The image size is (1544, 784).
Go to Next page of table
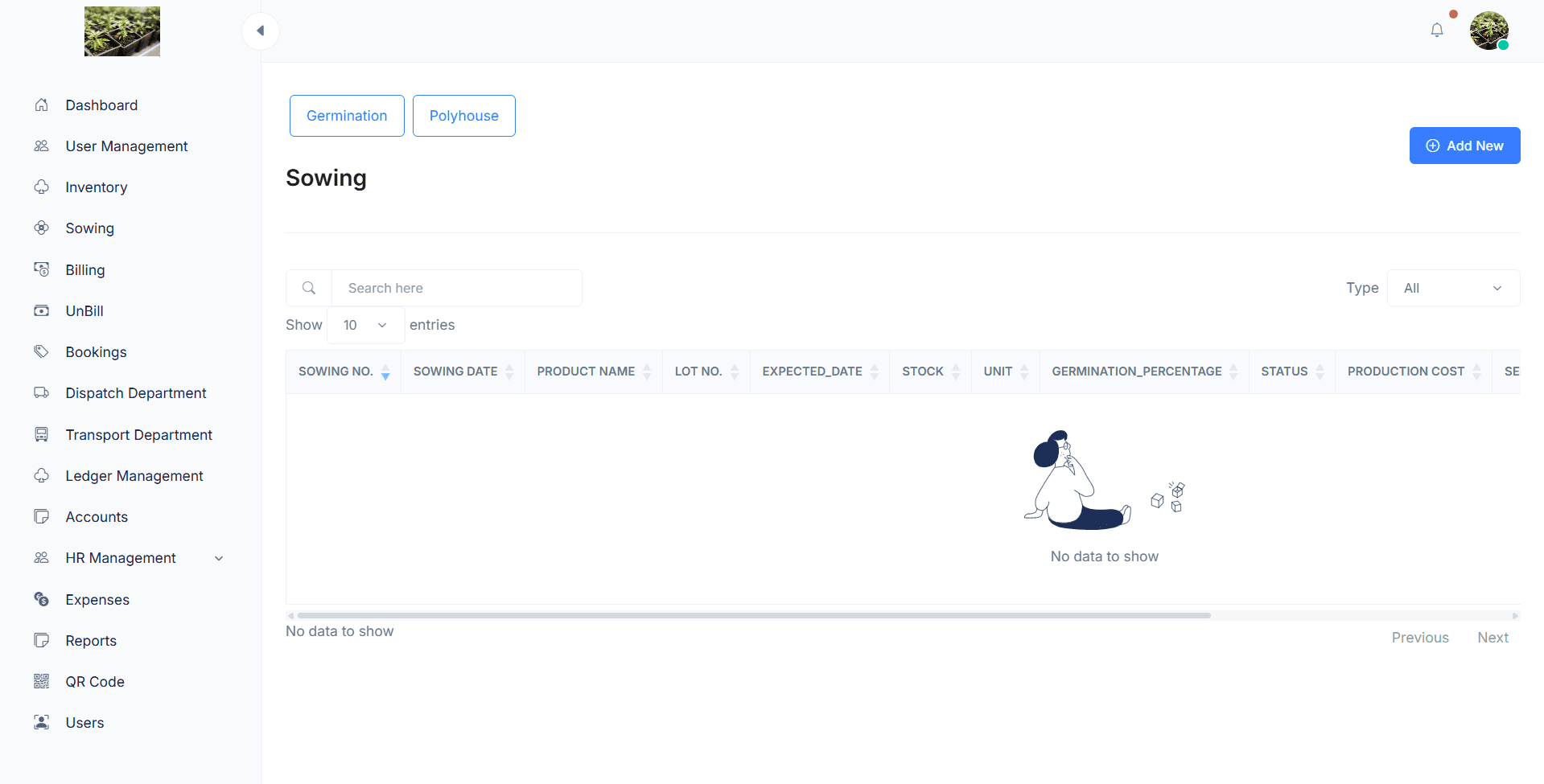click(x=1493, y=638)
